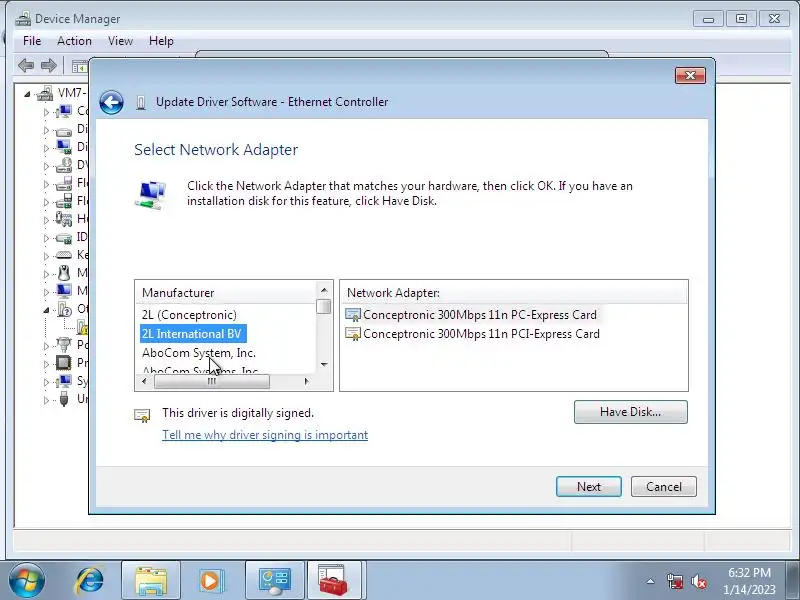Click Manufacturer list scroll up arrow
This screenshot has height=600, width=800.
pyautogui.click(x=323, y=290)
